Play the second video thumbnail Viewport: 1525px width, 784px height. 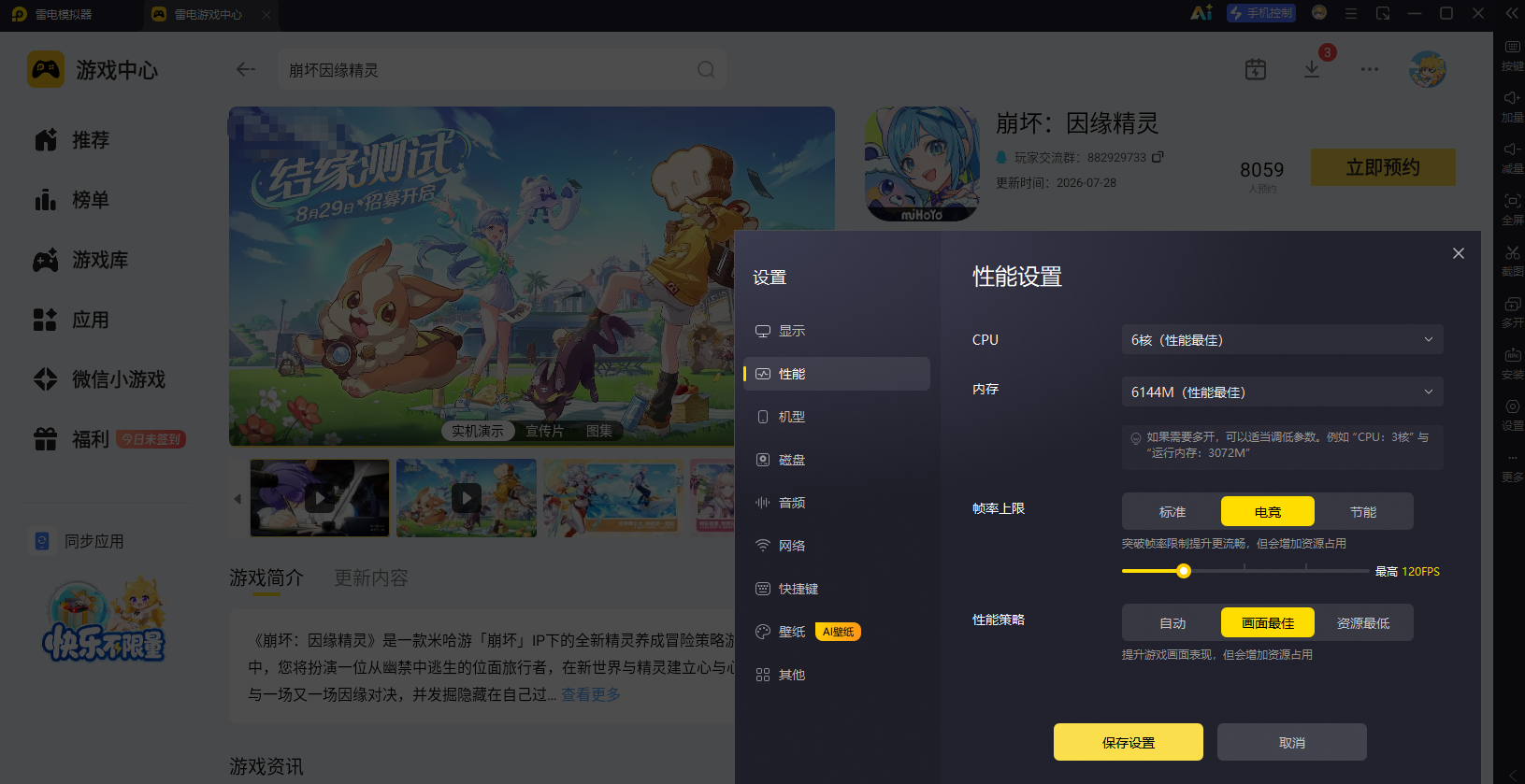pos(467,498)
